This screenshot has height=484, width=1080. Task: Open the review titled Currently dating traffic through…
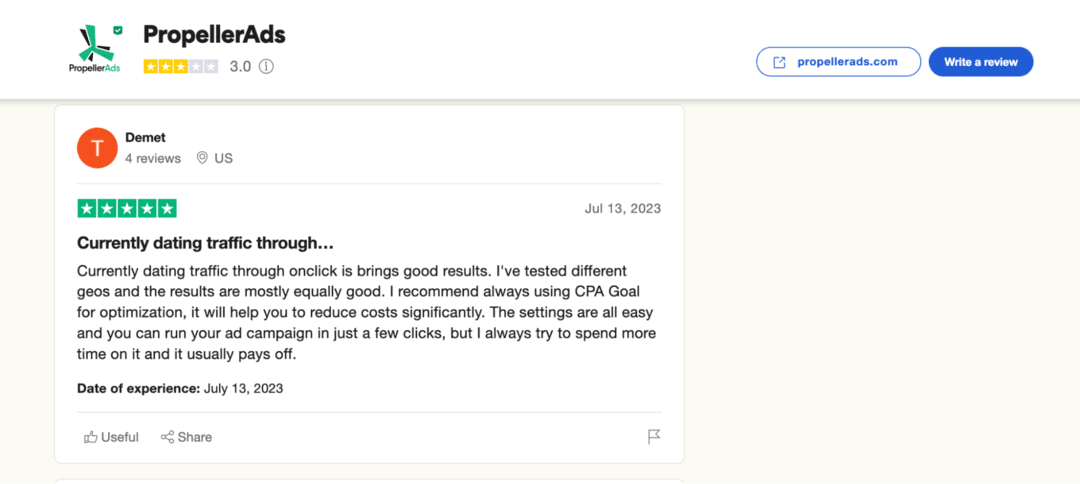[x=205, y=243]
